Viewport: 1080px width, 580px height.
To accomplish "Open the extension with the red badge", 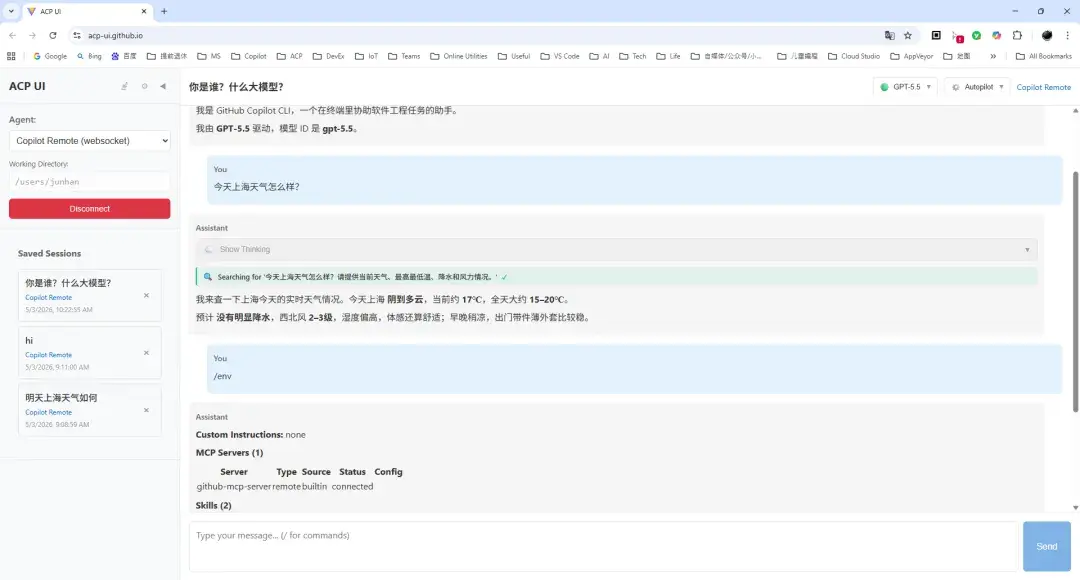I will coord(957,36).
